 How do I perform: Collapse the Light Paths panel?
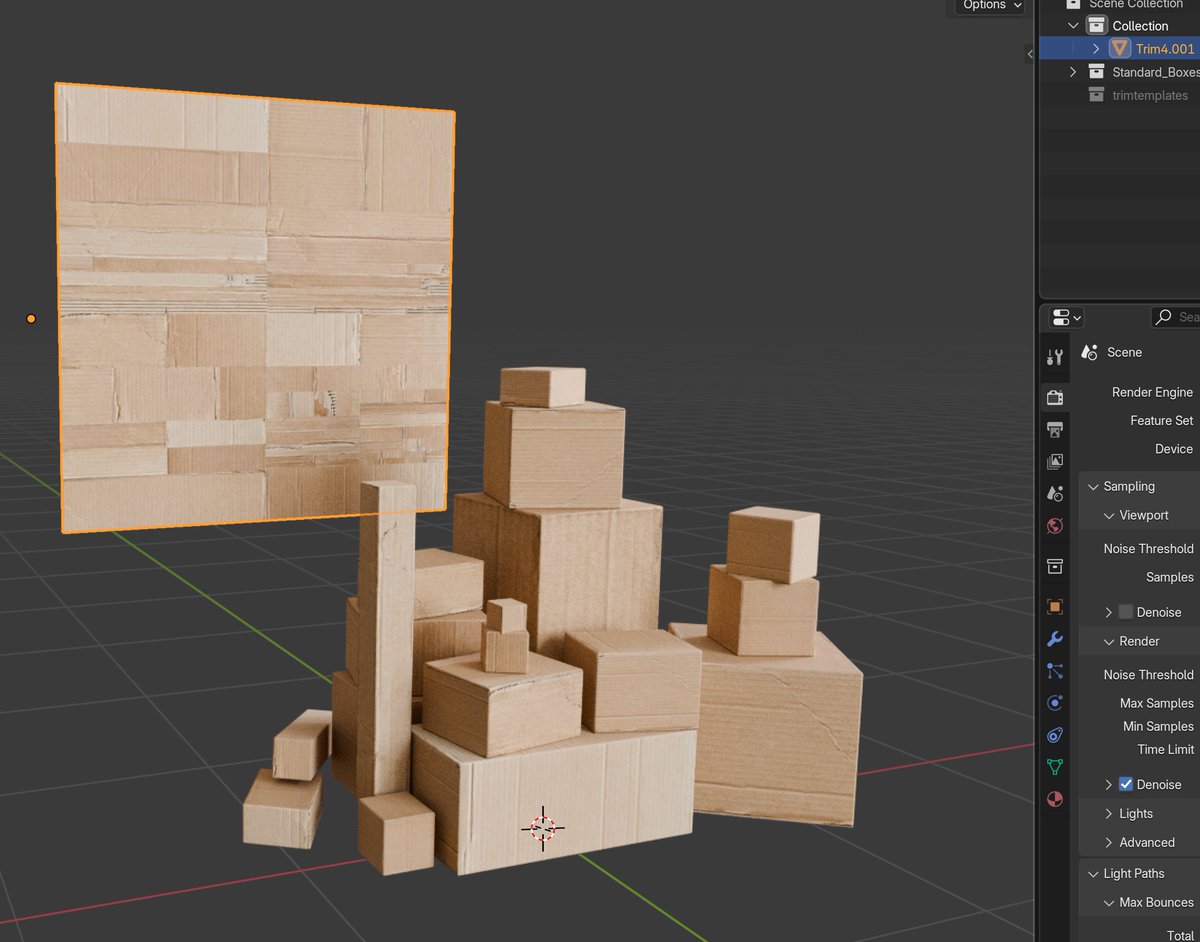click(1093, 874)
